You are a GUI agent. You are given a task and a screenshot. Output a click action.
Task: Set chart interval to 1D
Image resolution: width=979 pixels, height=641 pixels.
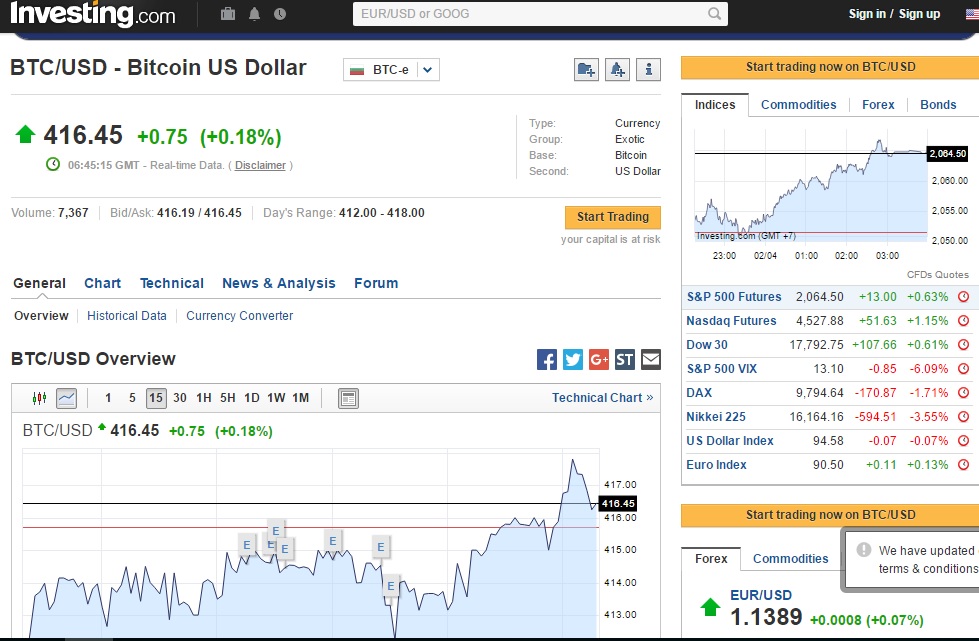click(252, 398)
